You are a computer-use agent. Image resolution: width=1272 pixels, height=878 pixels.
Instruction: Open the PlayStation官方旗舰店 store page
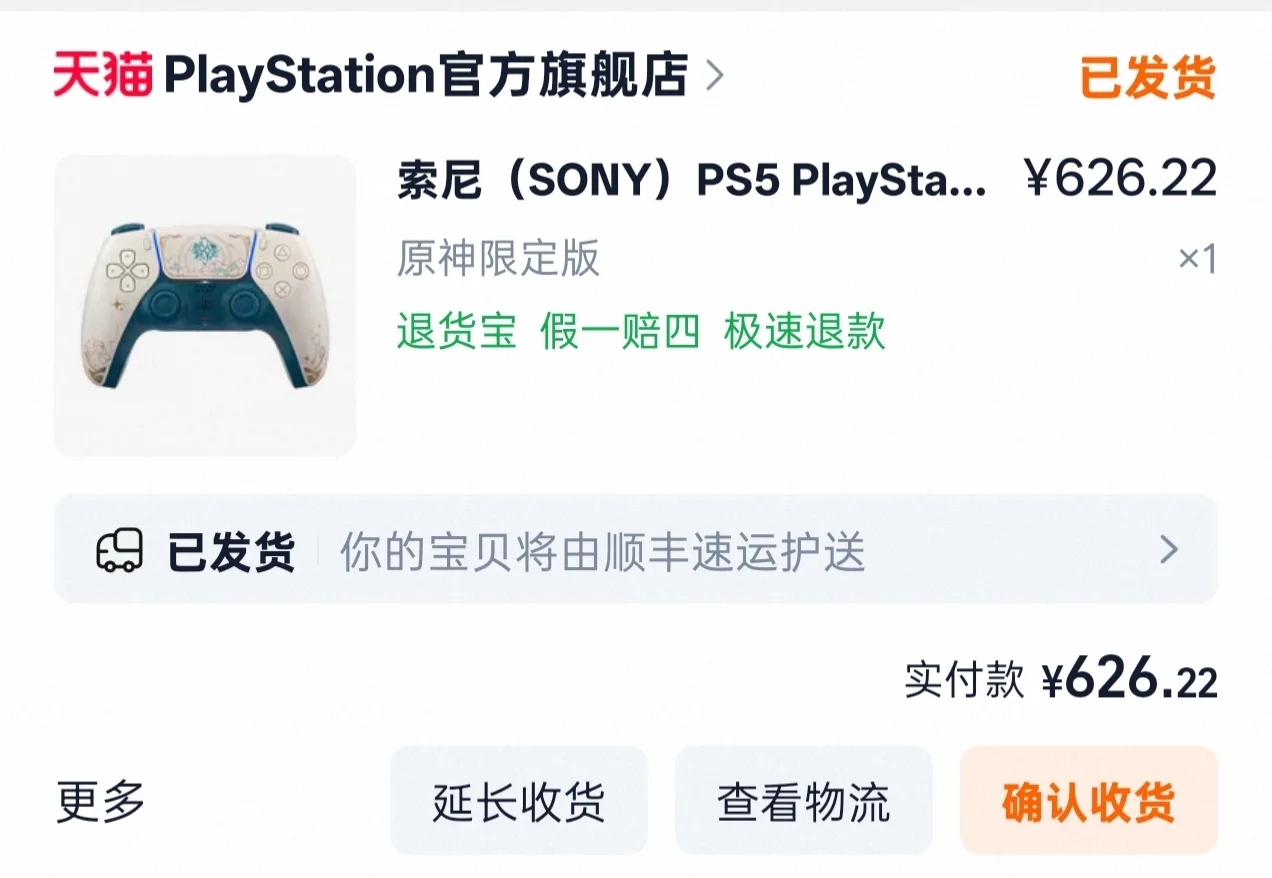coord(426,76)
